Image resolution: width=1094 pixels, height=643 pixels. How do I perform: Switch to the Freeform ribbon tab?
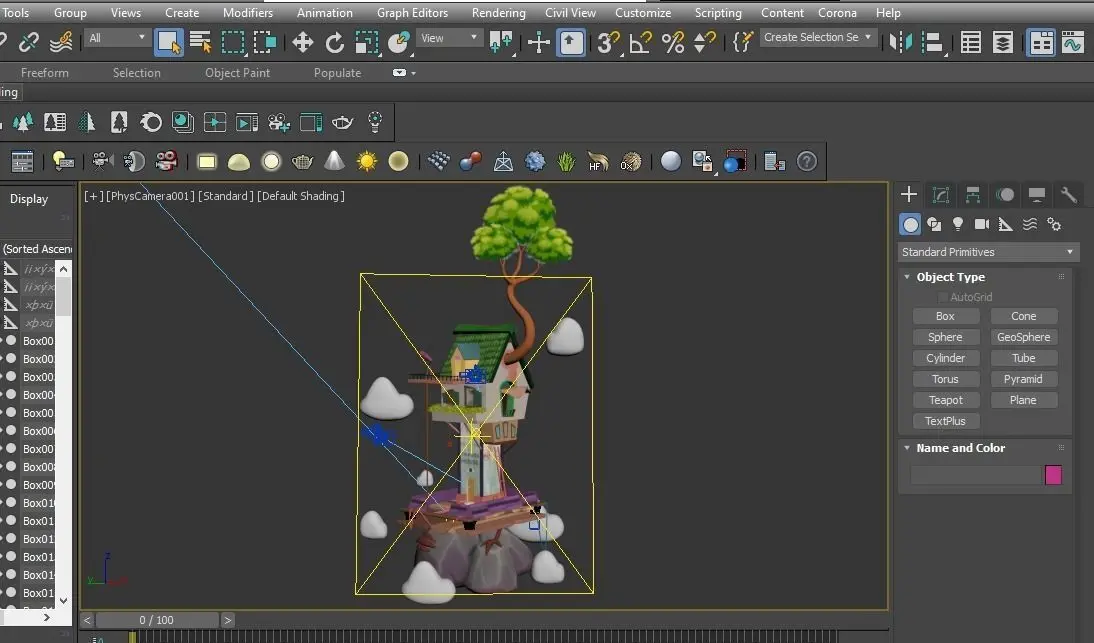(x=45, y=73)
